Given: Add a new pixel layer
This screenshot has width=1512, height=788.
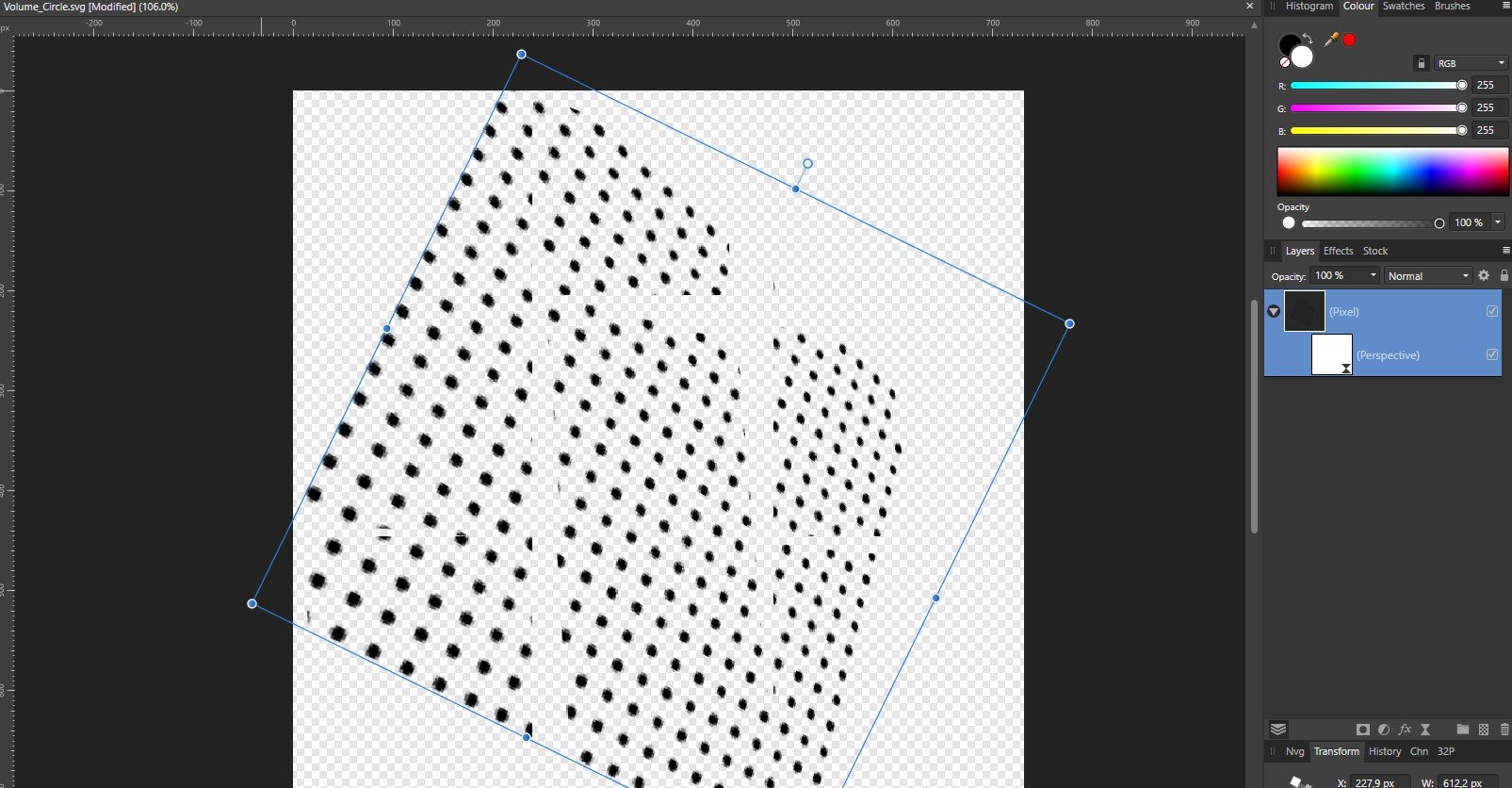Looking at the screenshot, I should click(x=1484, y=730).
